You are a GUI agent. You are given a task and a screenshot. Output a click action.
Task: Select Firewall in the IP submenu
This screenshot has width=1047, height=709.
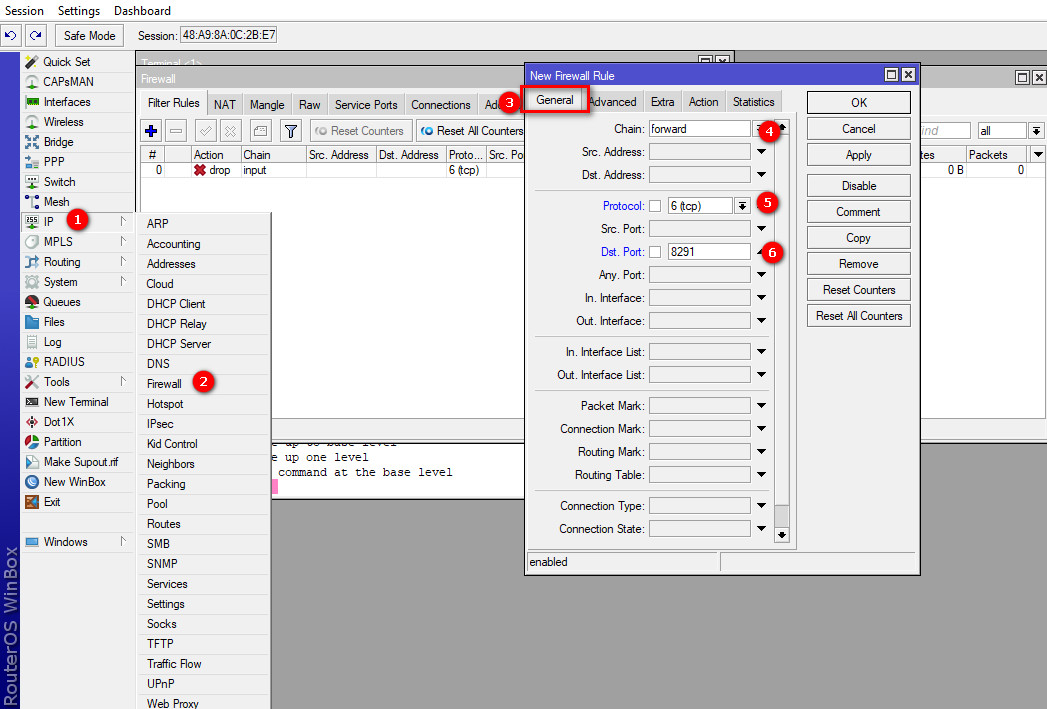[x=165, y=384]
